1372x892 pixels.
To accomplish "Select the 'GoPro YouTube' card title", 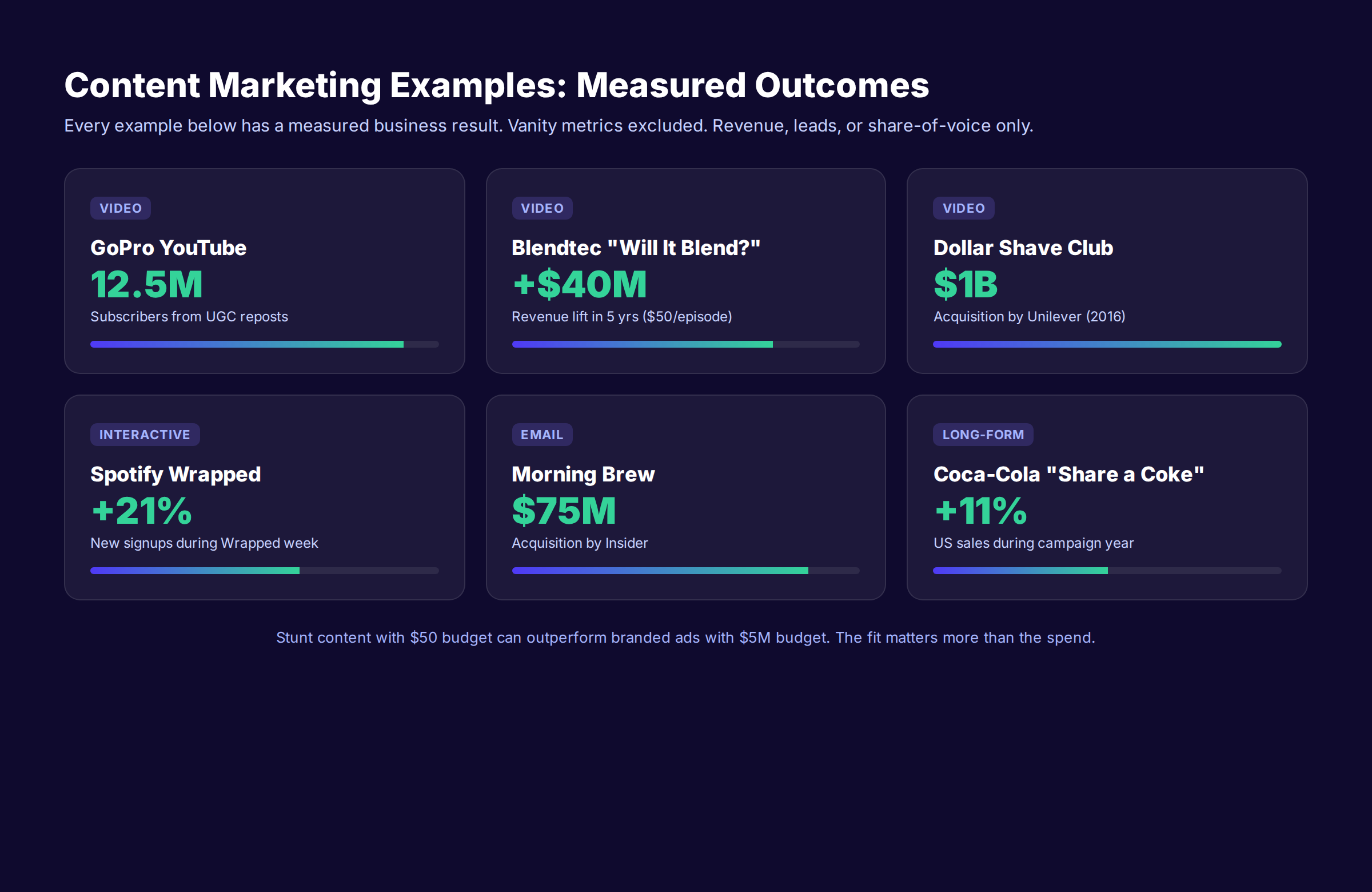I will [168, 248].
